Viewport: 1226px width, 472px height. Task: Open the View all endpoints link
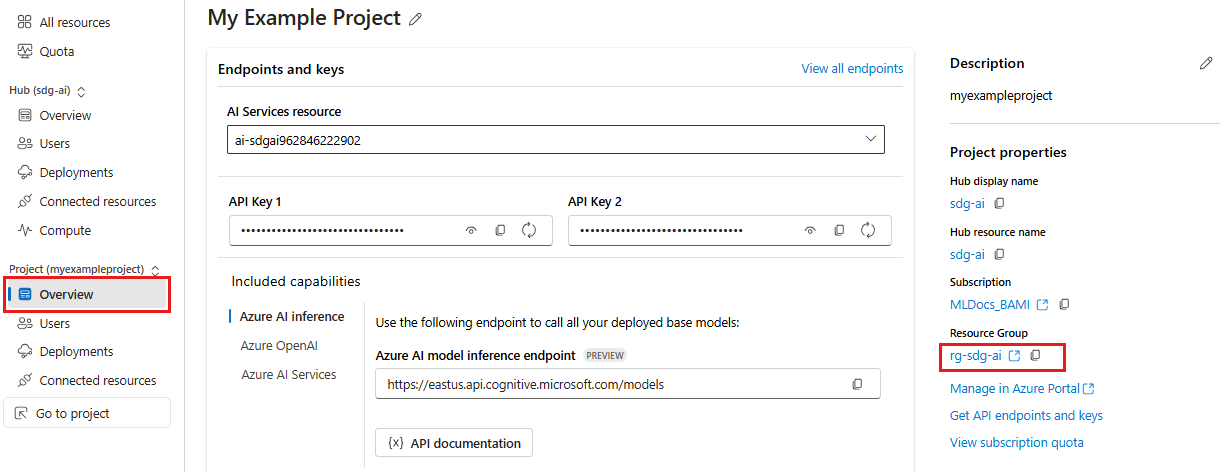click(x=852, y=68)
